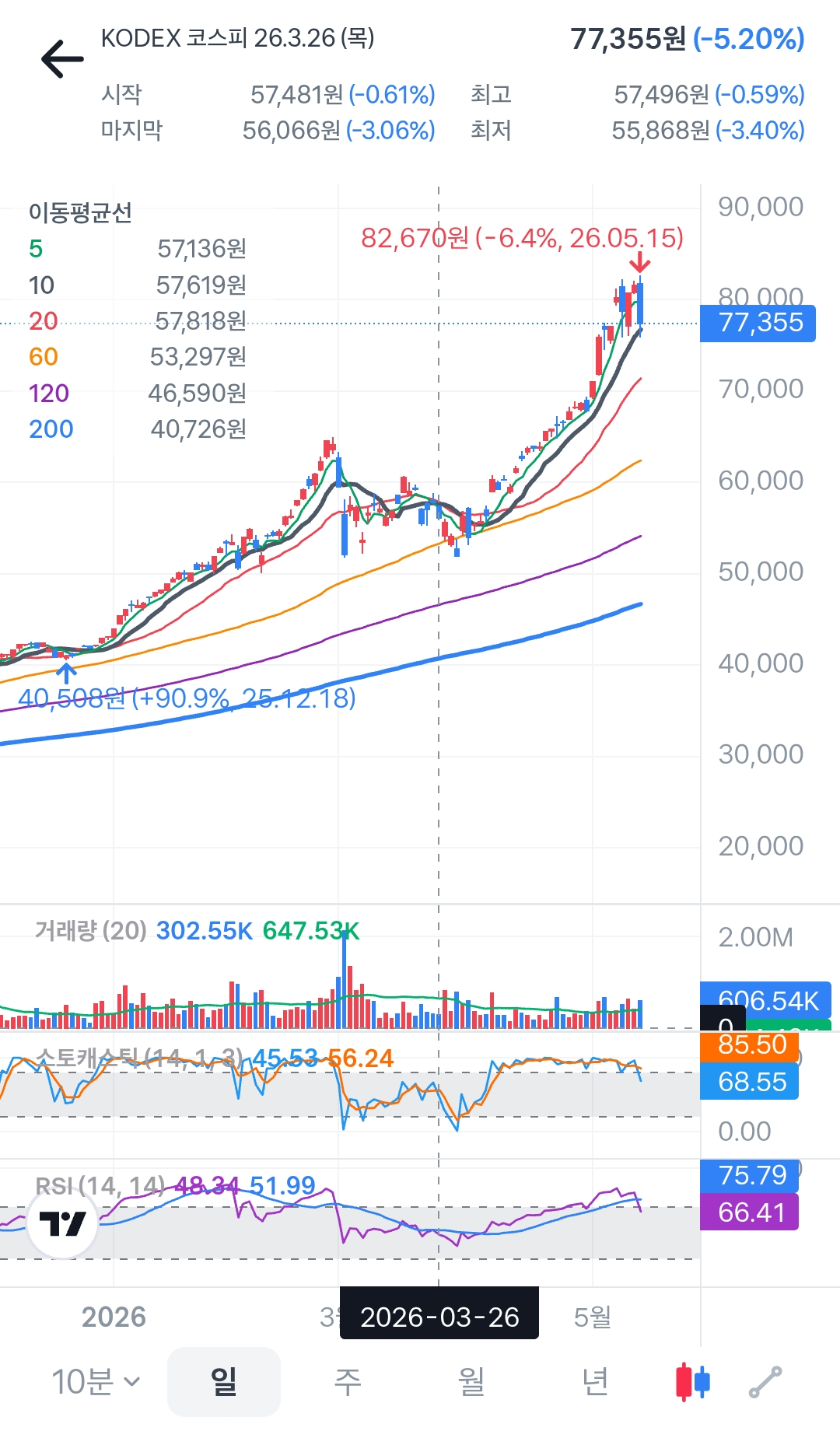840x1452 pixels.
Task: Click the 82,670원 high price annotation
Action: coord(522,238)
